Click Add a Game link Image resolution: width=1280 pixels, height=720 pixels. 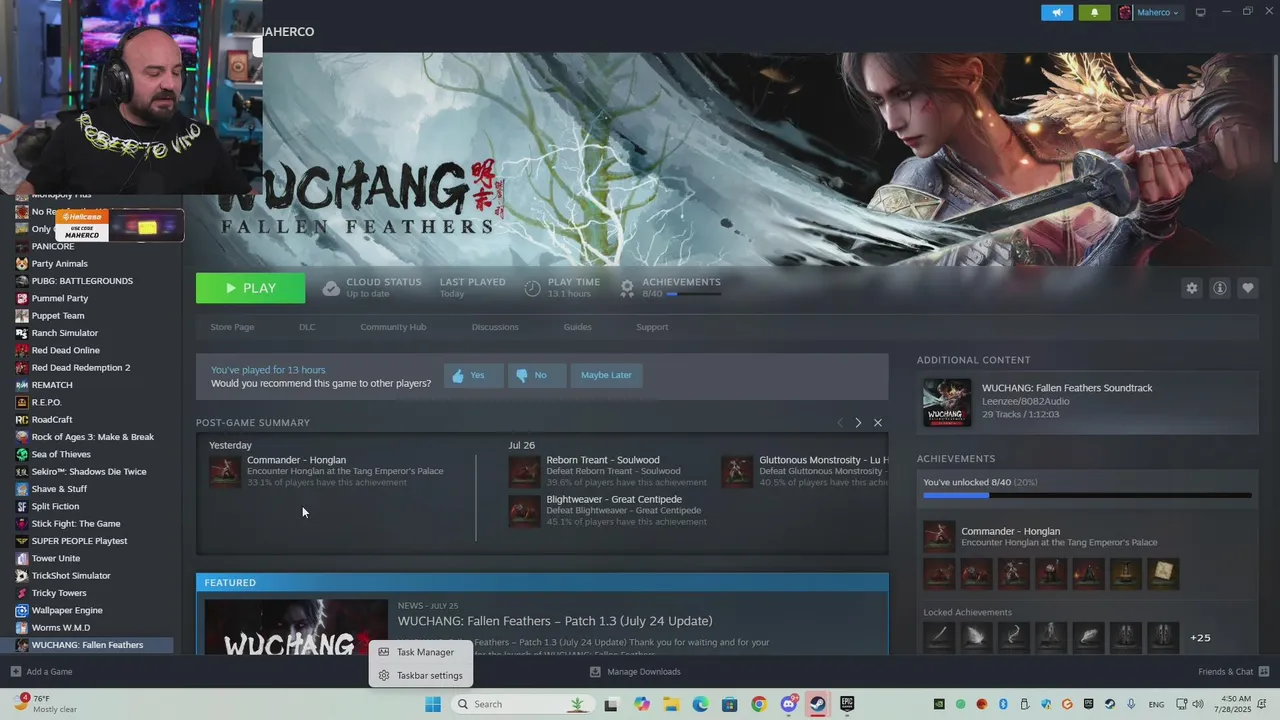pos(49,672)
